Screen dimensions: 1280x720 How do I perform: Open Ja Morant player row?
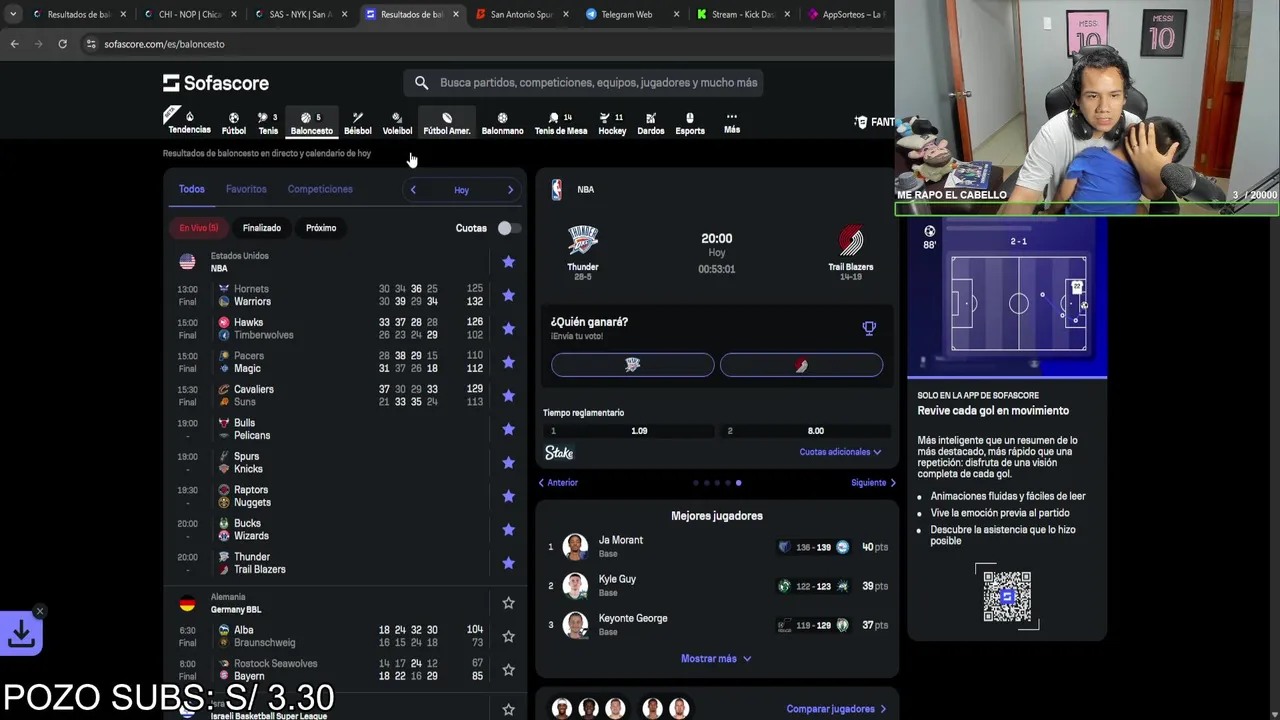tap(717, 547)
